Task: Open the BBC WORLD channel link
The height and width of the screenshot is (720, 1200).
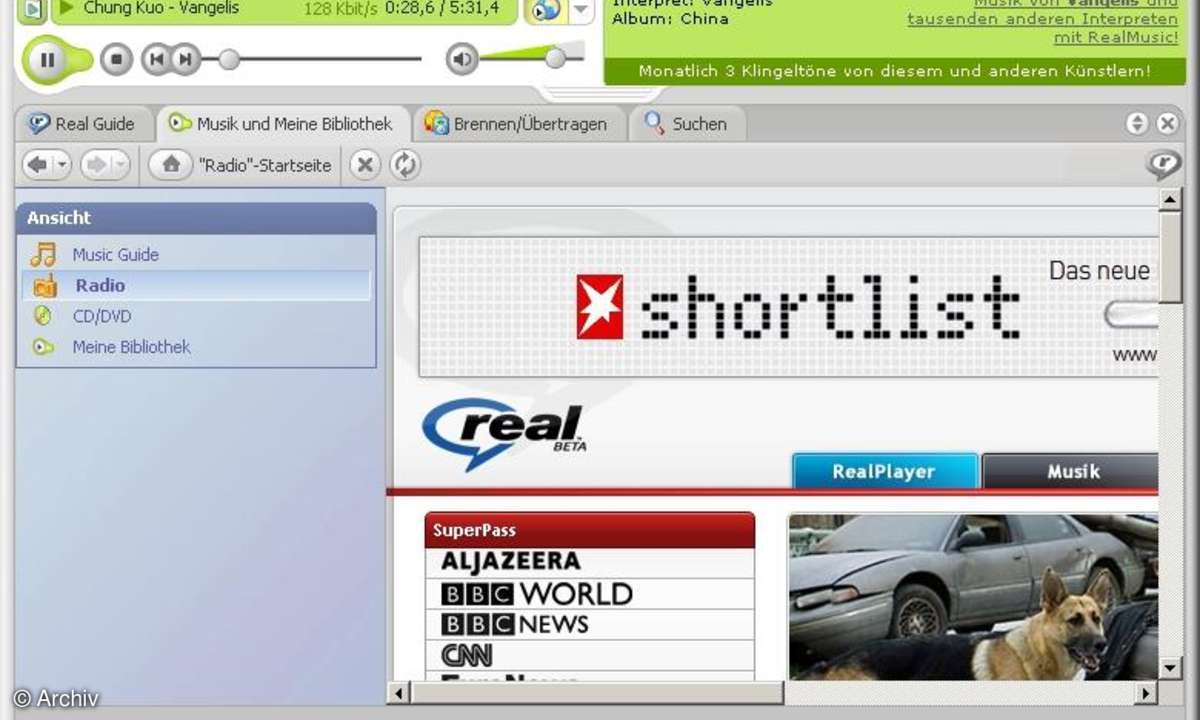Action: tap(536, 593)
